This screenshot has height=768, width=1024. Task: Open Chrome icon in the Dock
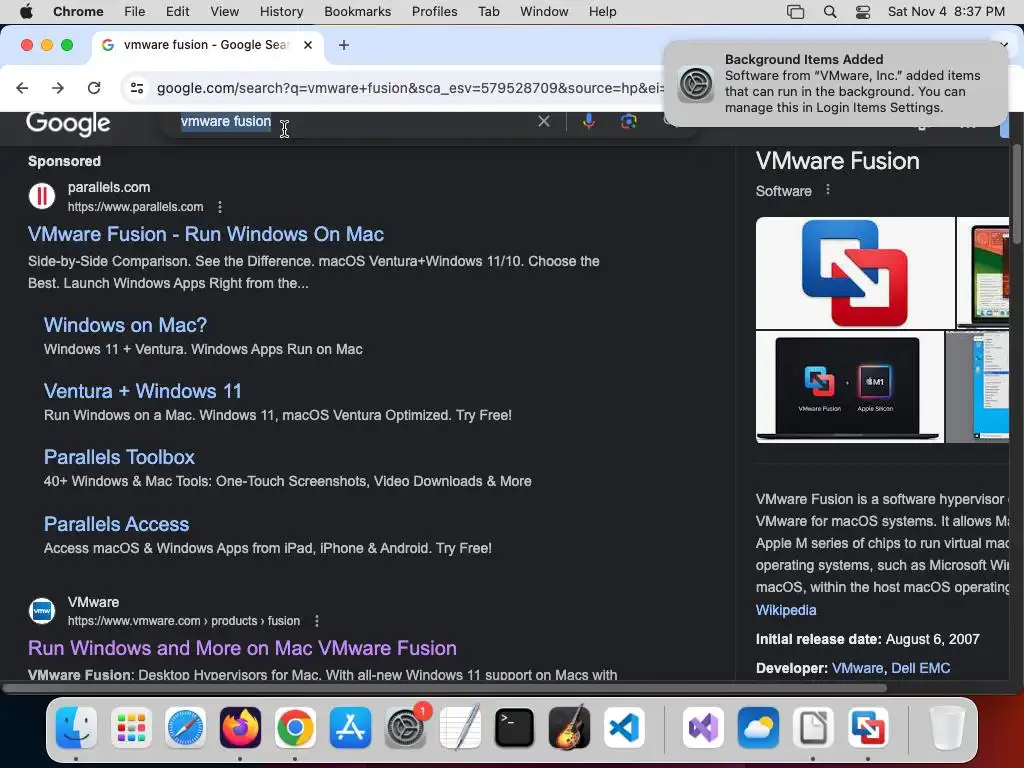click(x=295, y=727)
